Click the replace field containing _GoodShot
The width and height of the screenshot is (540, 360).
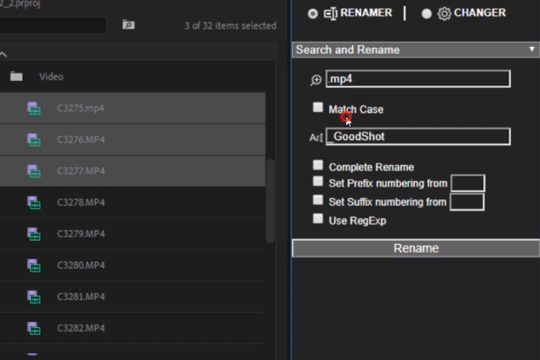coord(418,136)
